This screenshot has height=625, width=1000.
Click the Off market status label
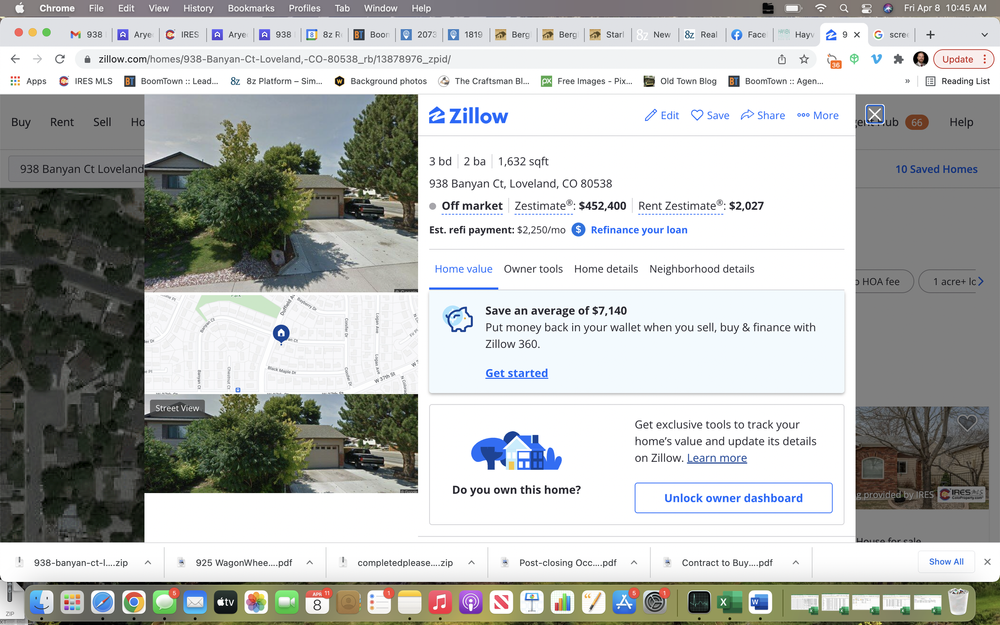(472, 206)
